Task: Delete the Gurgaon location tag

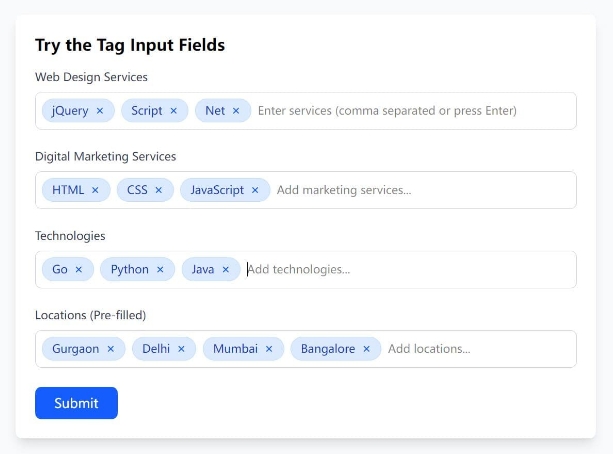Action: click(111, 349)
